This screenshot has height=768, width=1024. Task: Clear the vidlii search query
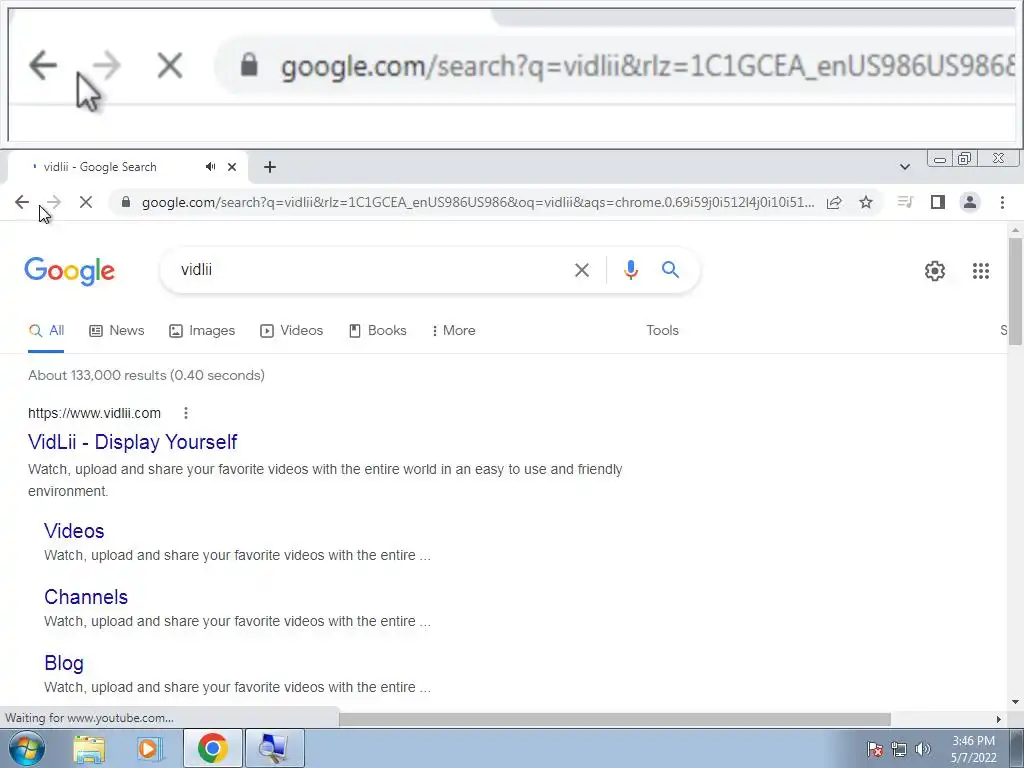click(x=582, y=270)
